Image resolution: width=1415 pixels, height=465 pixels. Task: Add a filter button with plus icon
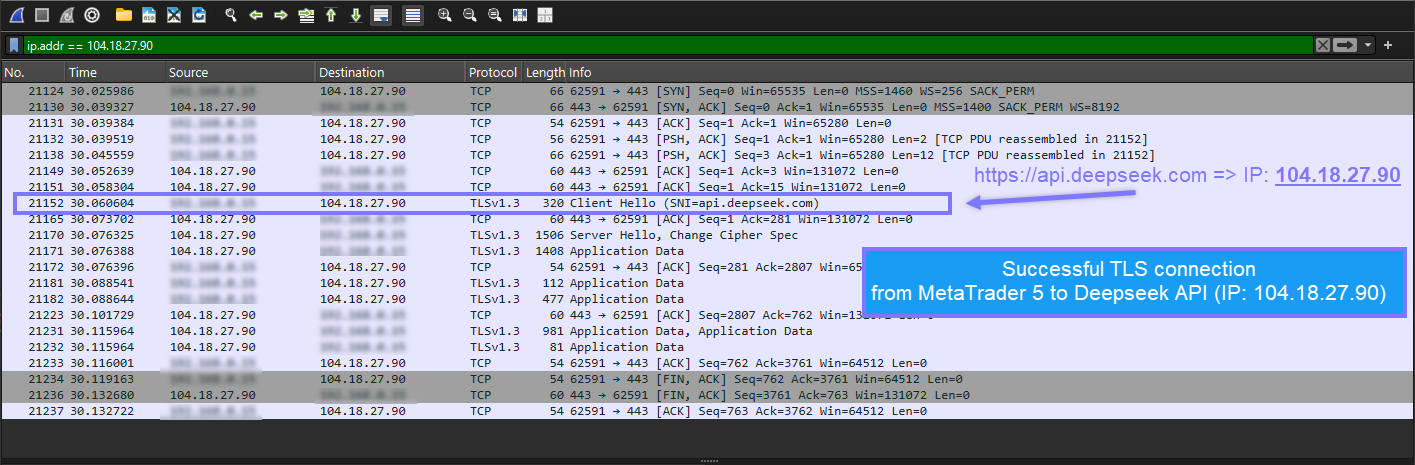pos(1388,45)
